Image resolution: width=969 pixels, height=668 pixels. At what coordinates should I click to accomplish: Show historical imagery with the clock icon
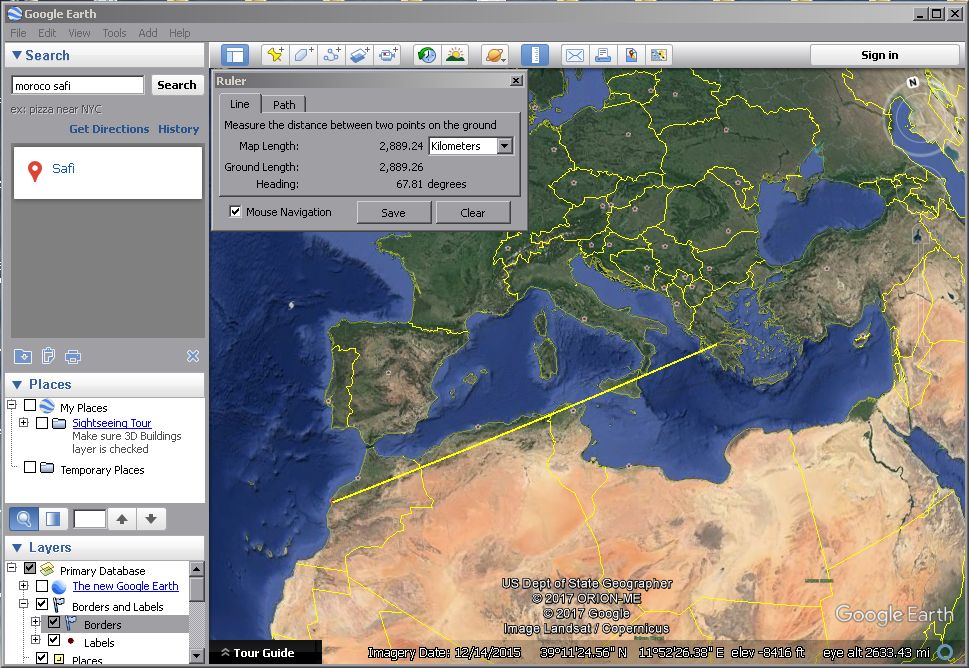click(426, 55)
